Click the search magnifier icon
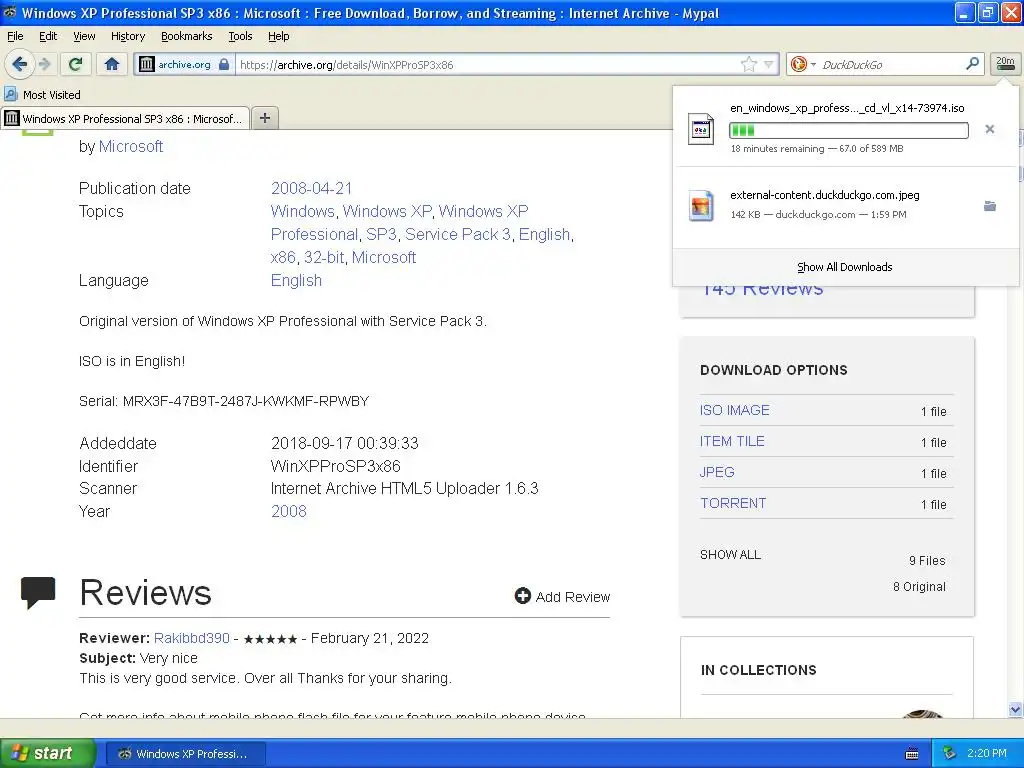Screen dimensions: 1024x768 972,63
